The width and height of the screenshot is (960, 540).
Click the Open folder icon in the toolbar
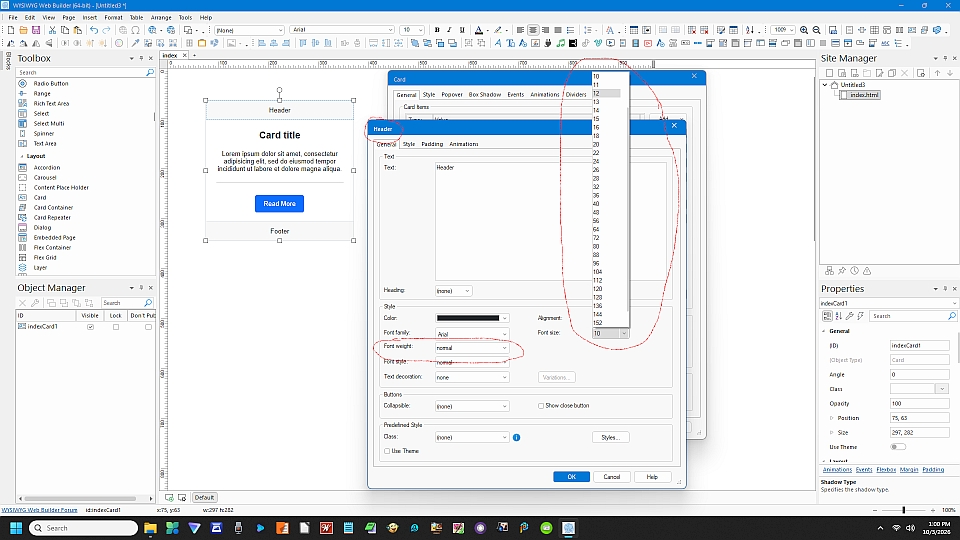point(23,30)
